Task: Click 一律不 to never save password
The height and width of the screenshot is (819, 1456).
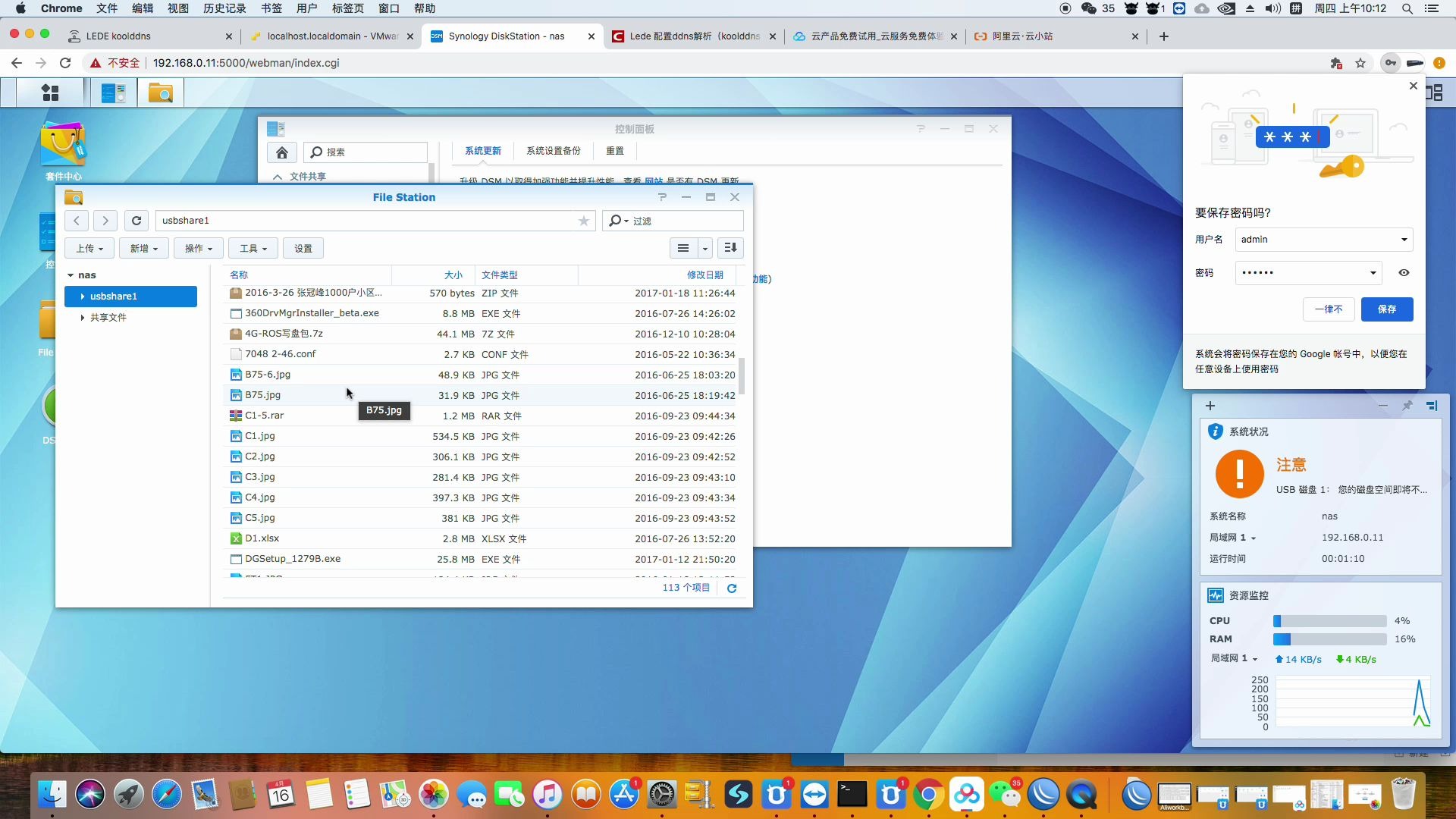Action: [x=1329, y=309]
